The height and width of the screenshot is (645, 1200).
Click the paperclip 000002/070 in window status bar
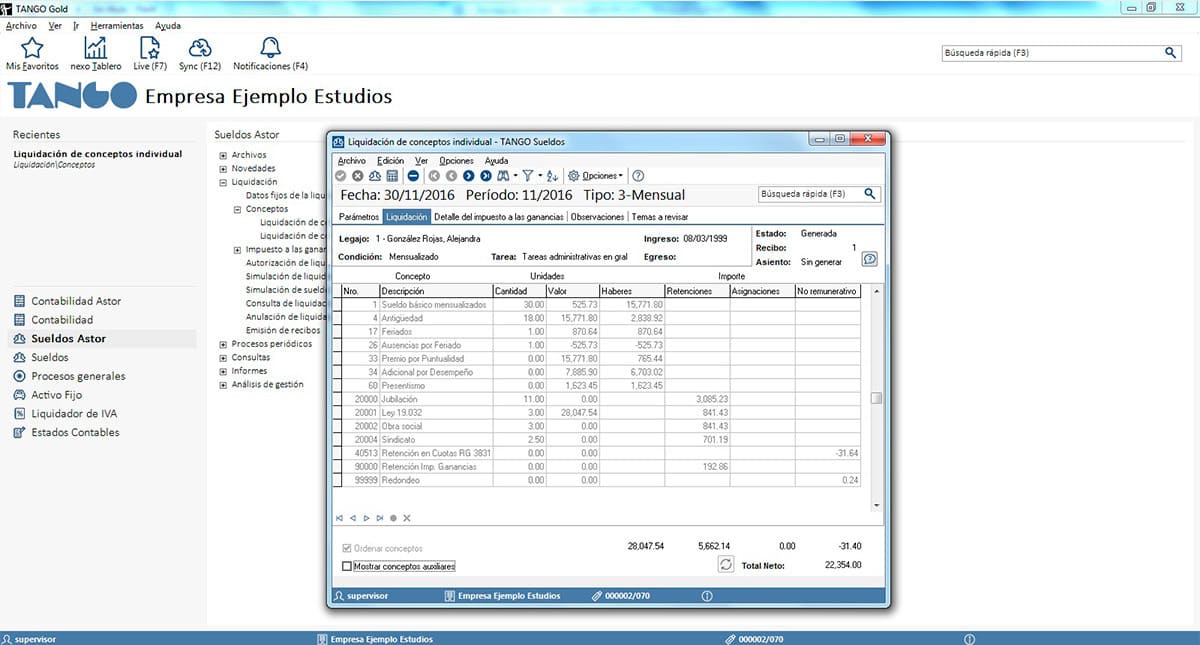pyautogui.click(x=621, y=596)
